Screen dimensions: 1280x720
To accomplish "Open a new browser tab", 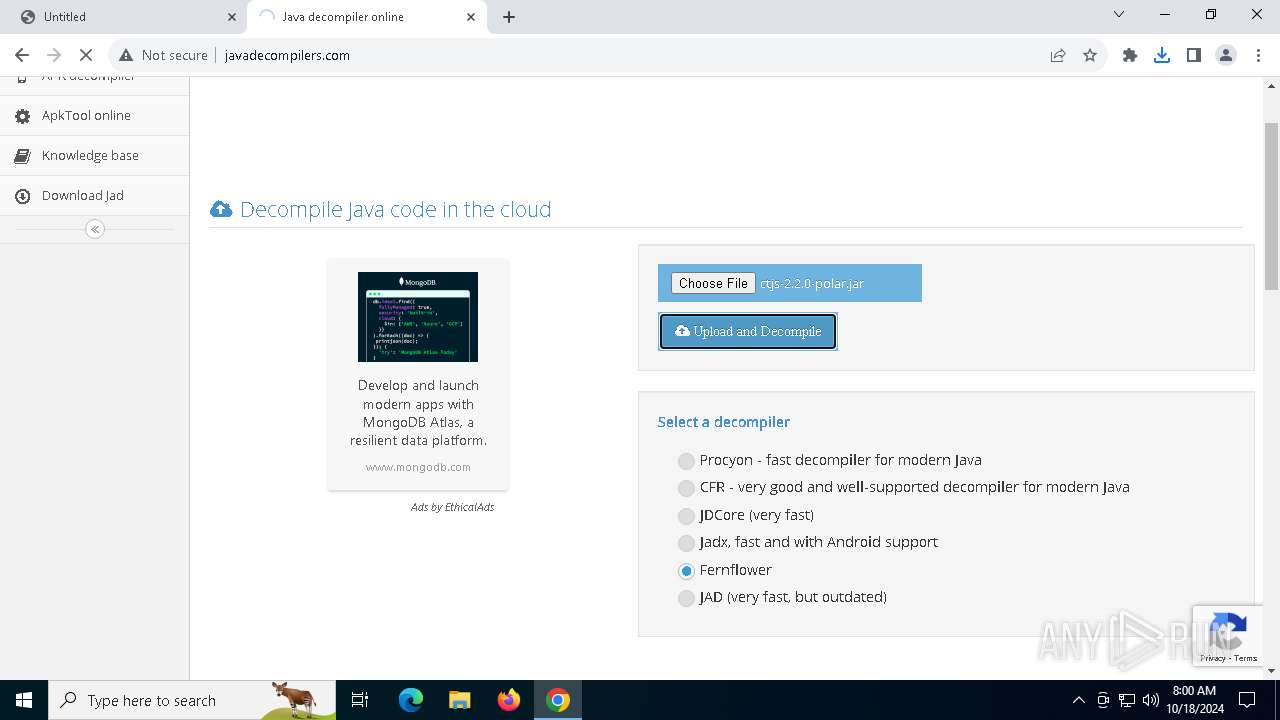I will pos(508,17).
